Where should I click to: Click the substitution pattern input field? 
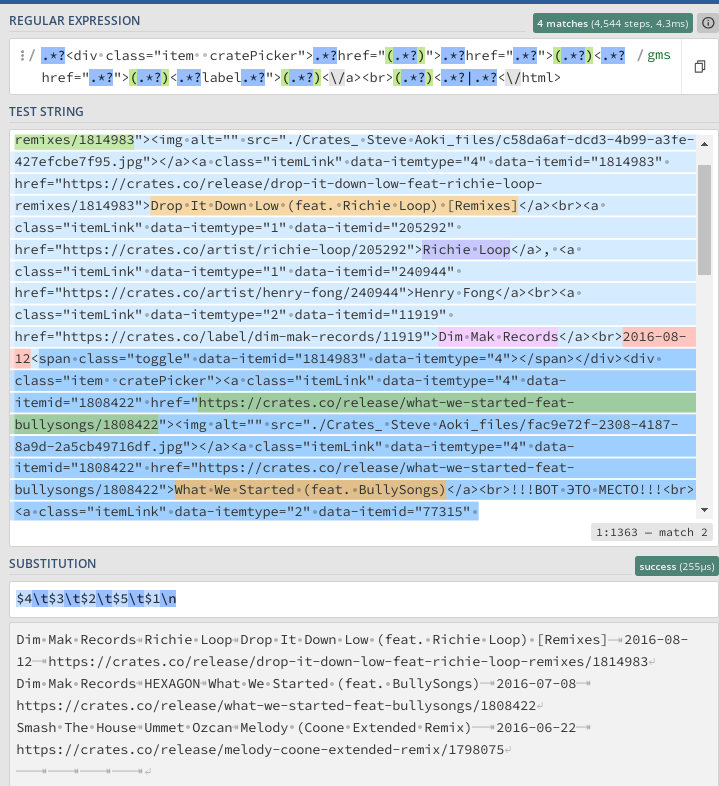pos(364,599)
